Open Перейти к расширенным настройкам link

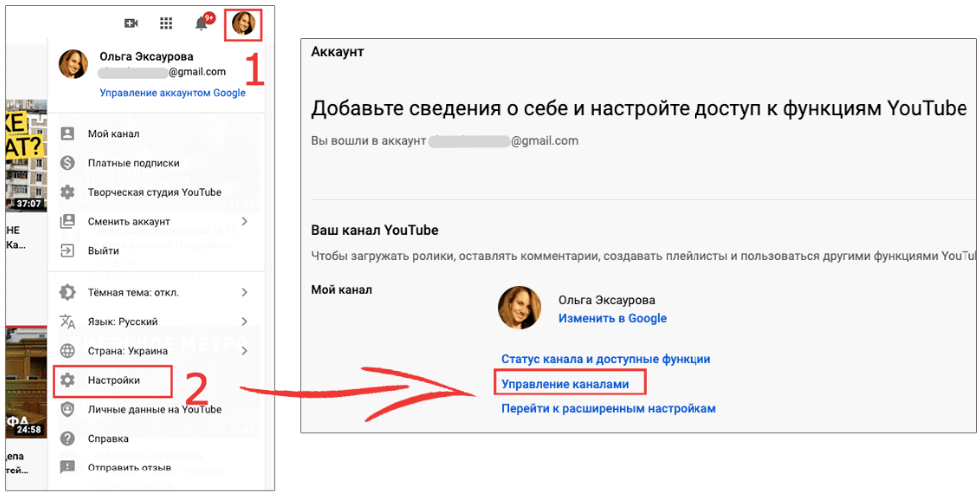pos(608,409)
